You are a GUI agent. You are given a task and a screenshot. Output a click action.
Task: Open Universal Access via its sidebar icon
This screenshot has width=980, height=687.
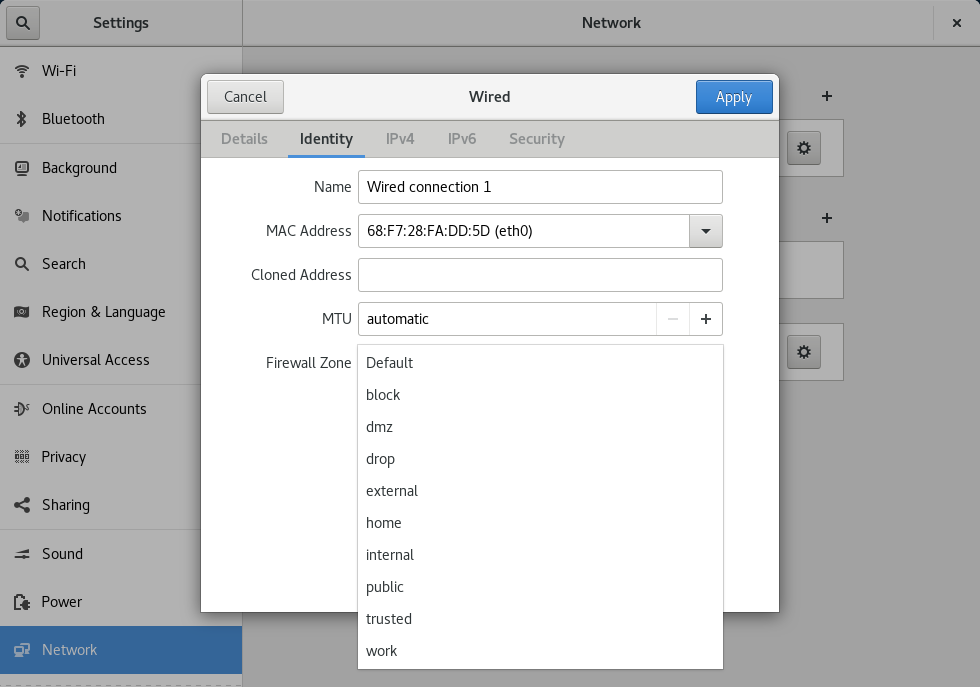coord(22,360)
